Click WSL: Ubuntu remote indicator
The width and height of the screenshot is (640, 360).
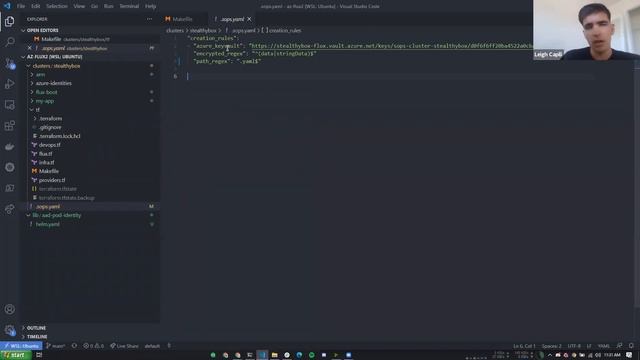[x=21, y=346]
